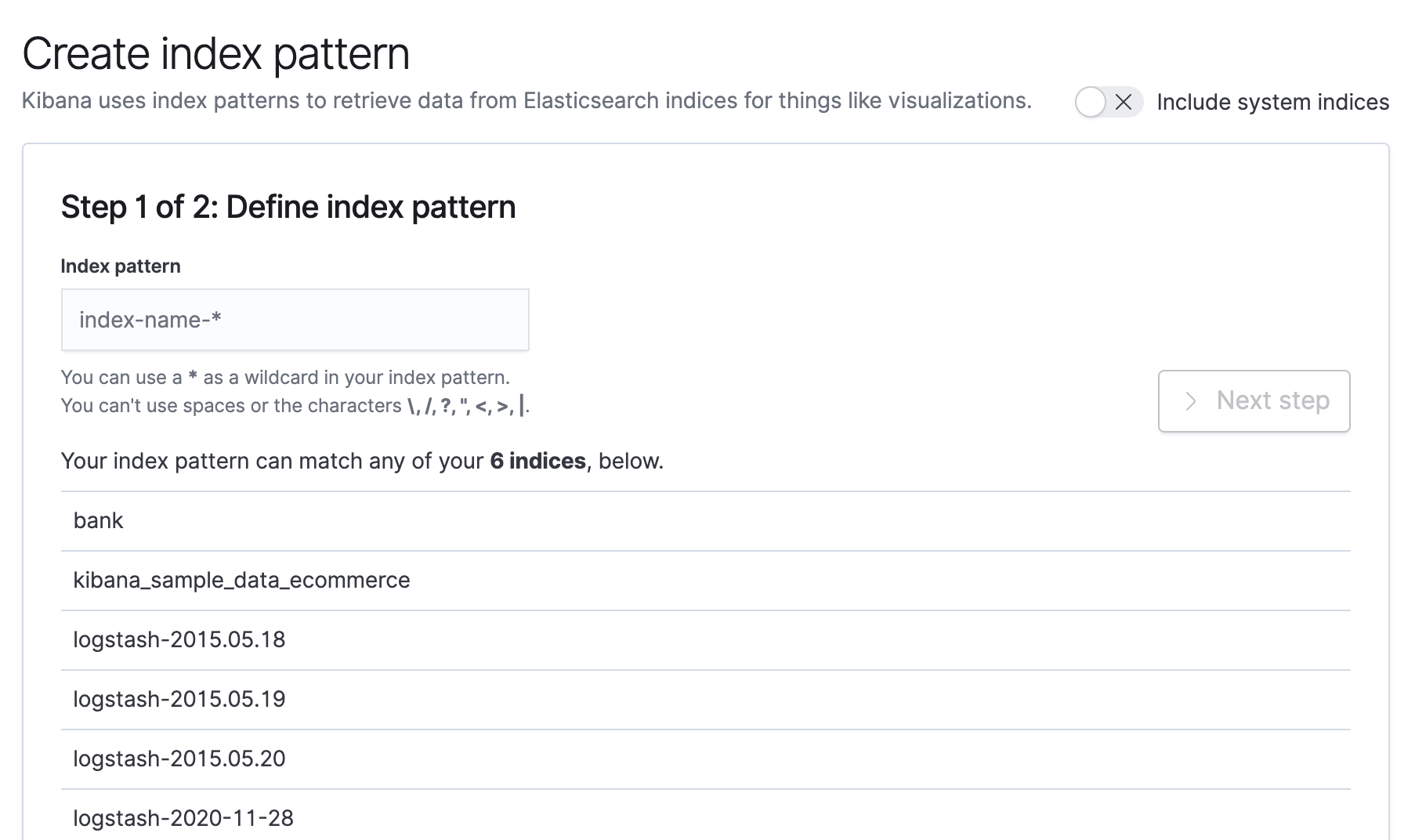Pick the logstash-2015.05.20 index entry
Viewport: 1415px width, 840px height.
click(179, 759)
